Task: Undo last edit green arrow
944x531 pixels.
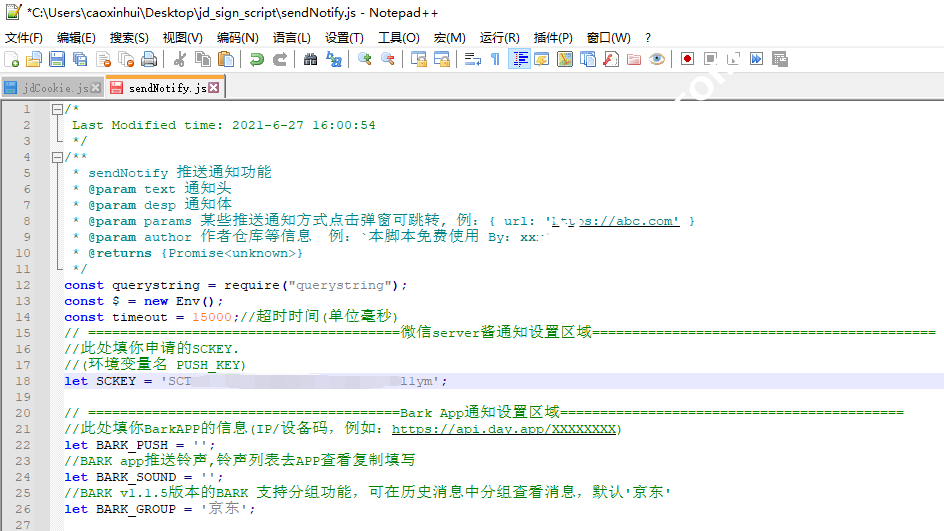Action: pos(256,59)
